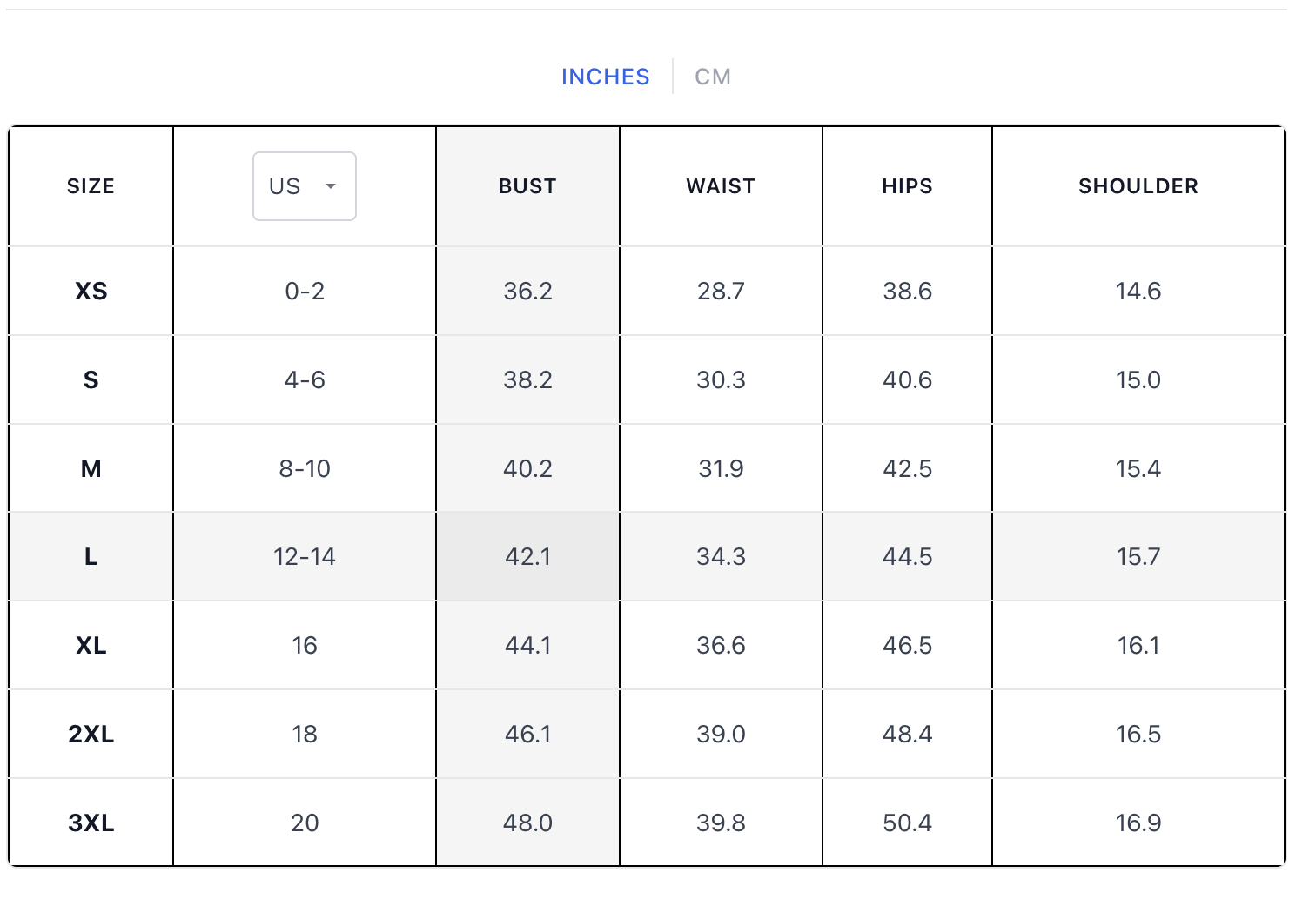Click the SHOULDER column header
Screen dimensions: 1316x900
tap(1138, 186)
